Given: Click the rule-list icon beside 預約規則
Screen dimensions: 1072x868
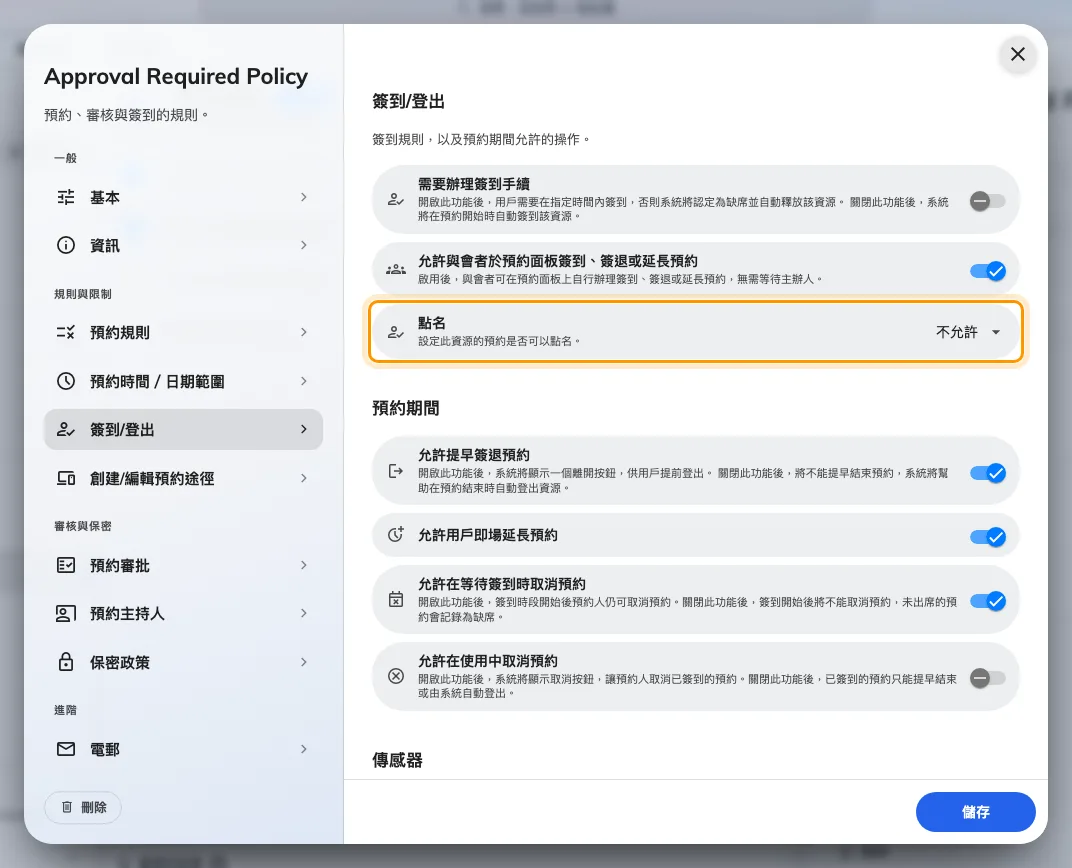Looking at the screenshot, I should [66, 333].
